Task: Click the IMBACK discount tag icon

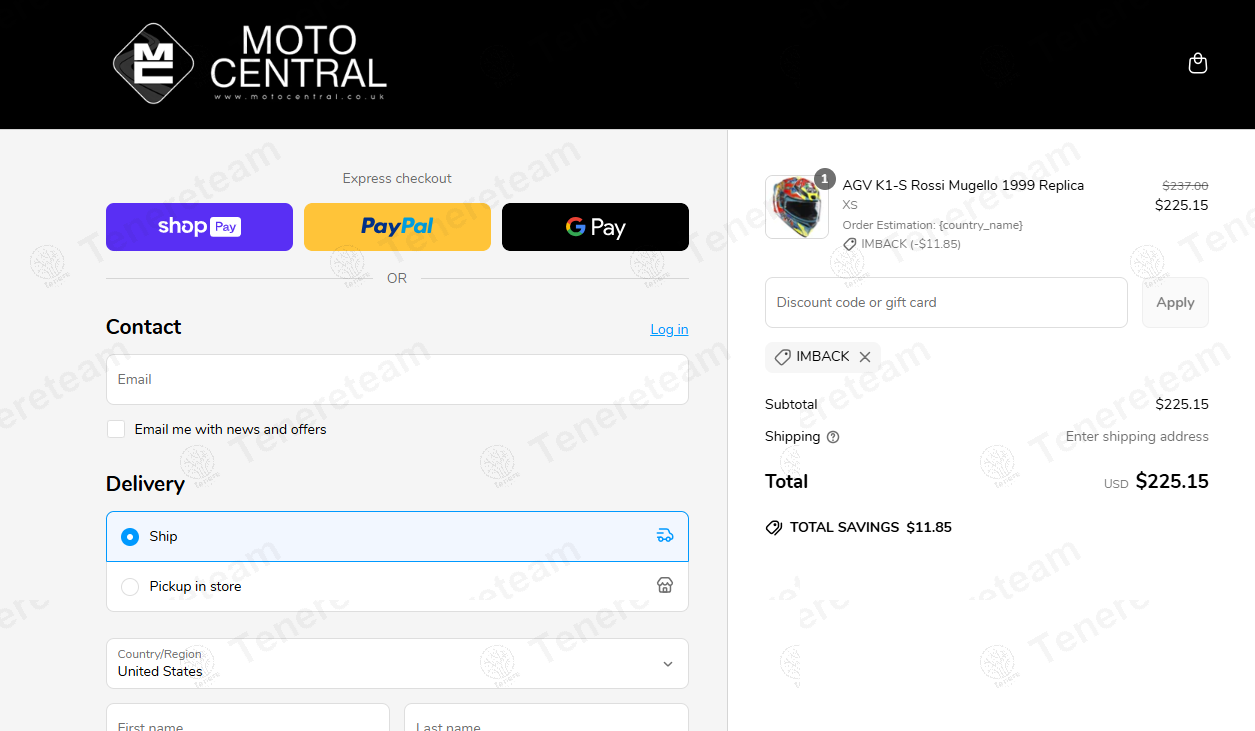Action: tap(783, 357)
